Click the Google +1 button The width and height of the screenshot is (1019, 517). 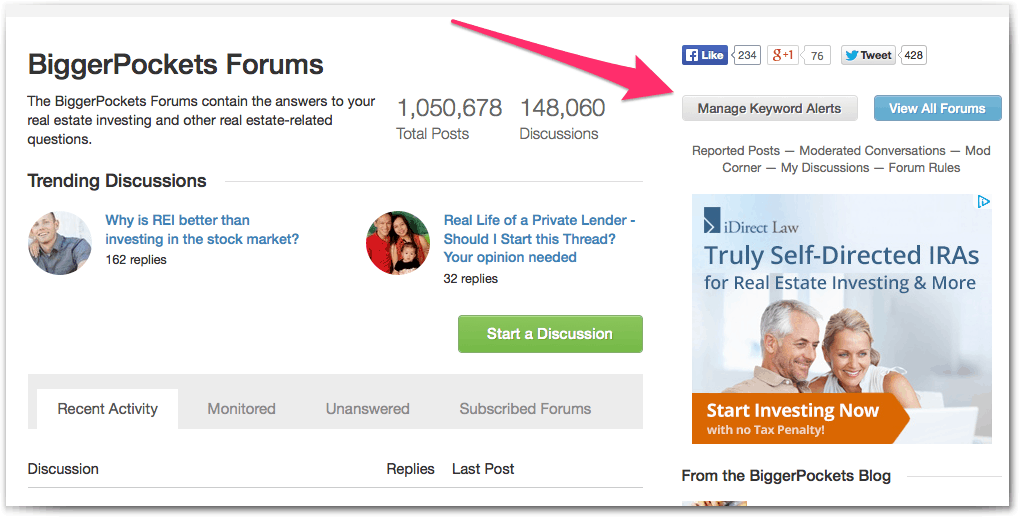click(782, 55)
